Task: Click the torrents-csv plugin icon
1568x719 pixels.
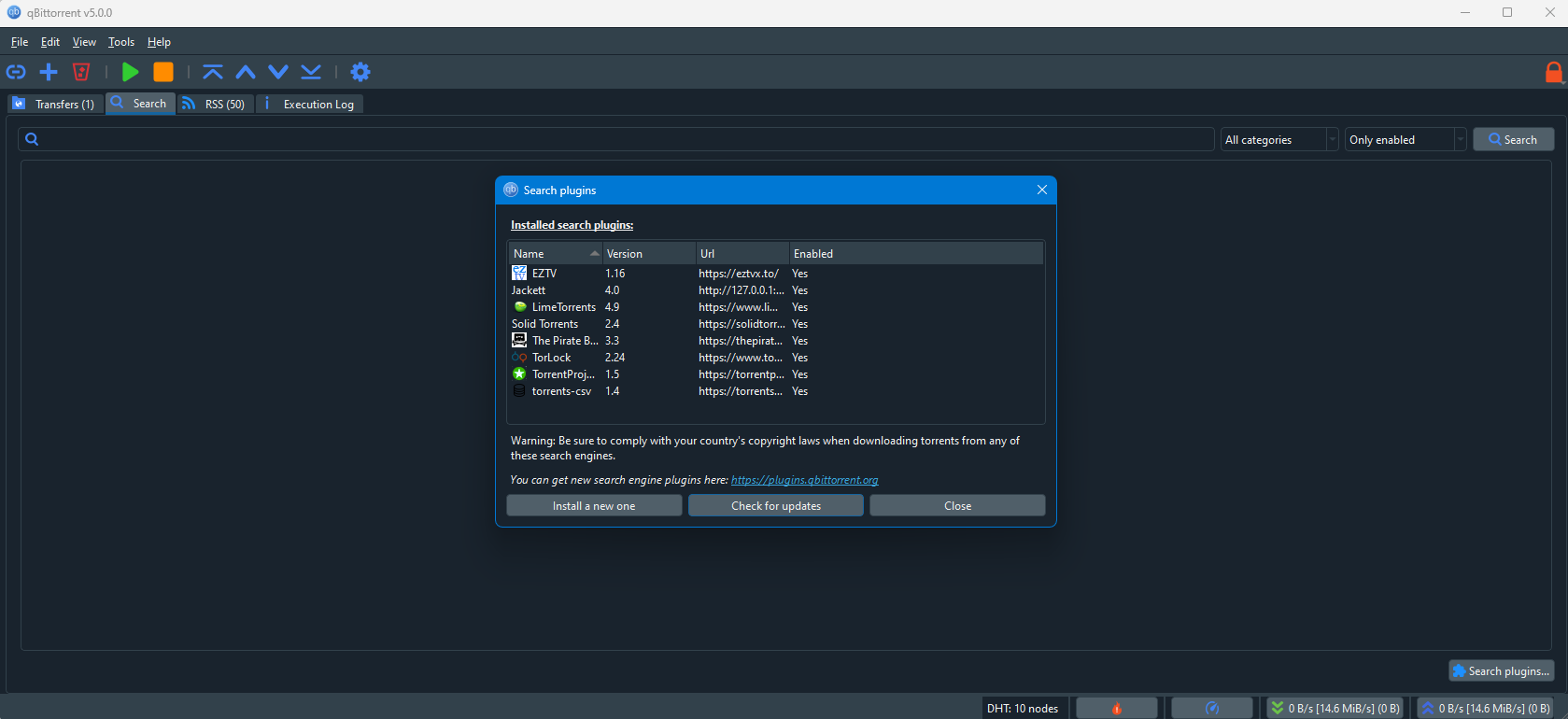Action: (519, 390)
